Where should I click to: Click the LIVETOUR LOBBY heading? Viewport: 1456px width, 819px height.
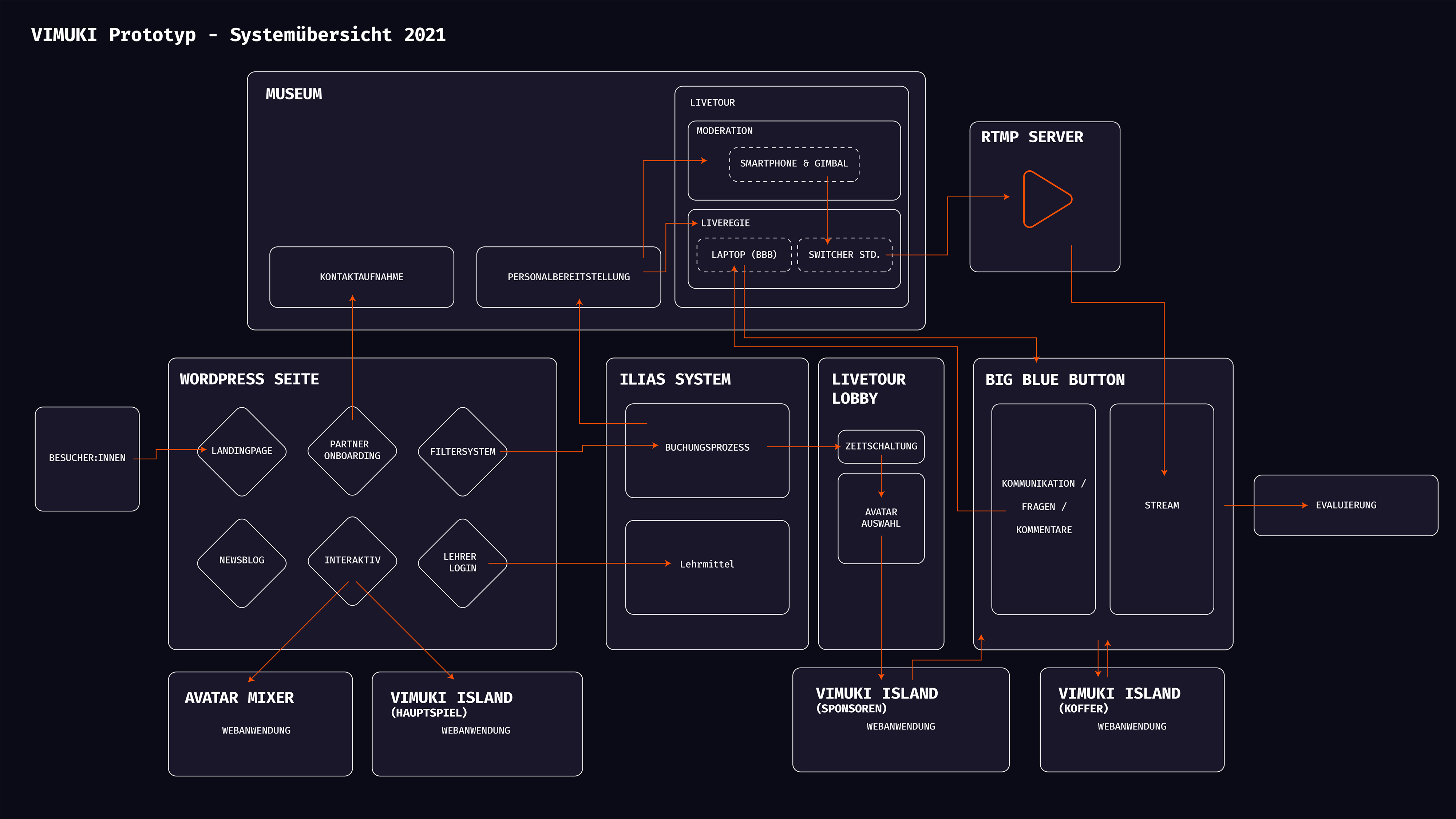coord(869,389)
